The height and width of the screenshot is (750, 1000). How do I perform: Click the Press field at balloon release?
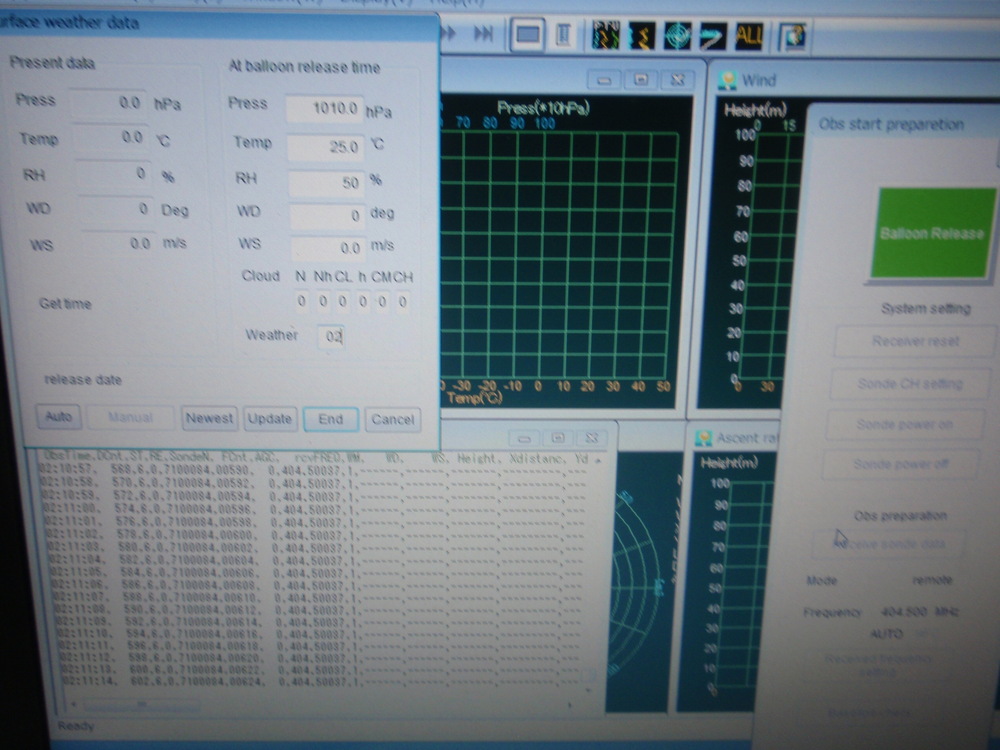pos(324,108)
